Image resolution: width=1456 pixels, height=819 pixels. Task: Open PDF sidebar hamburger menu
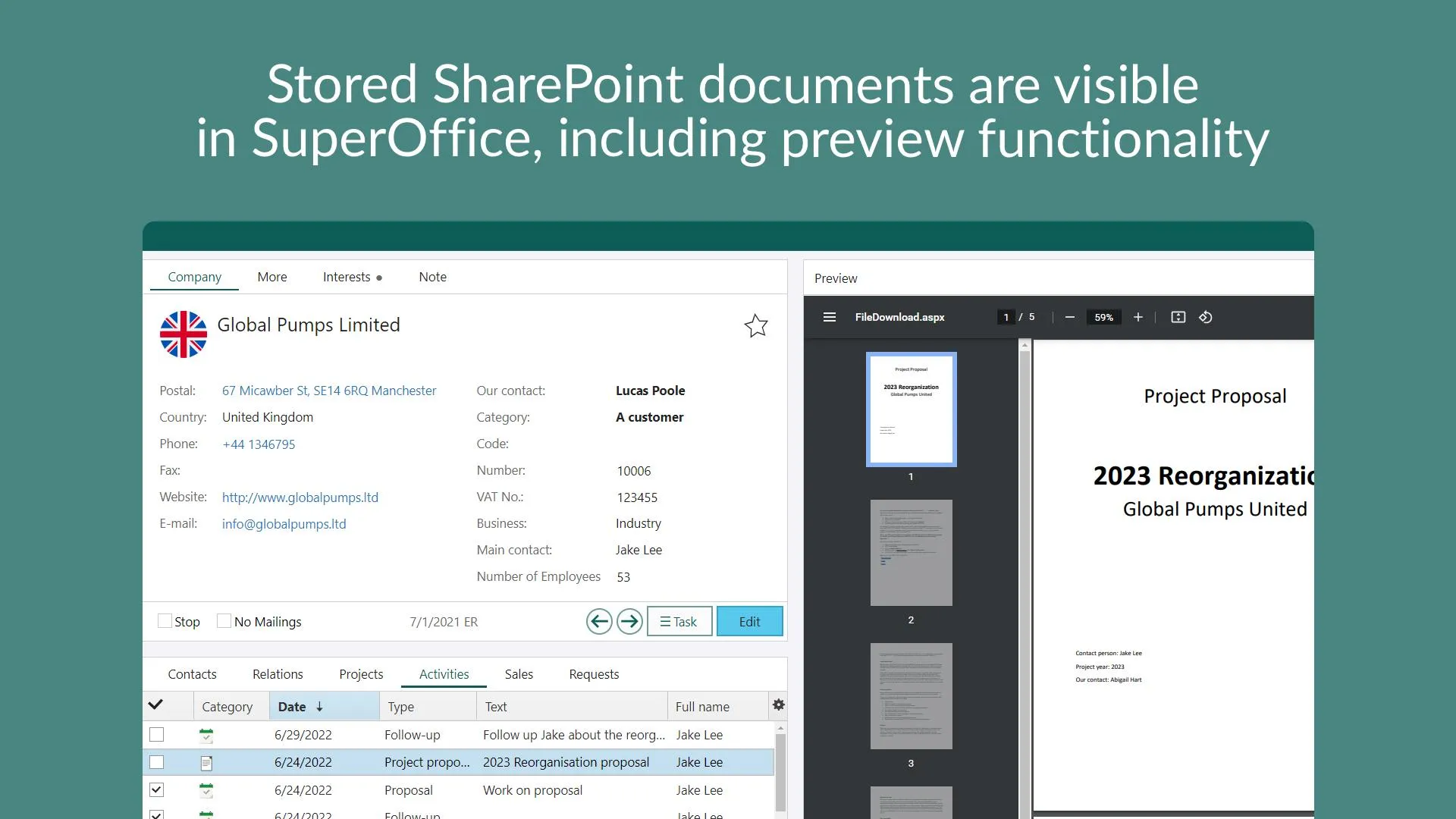click(x=830, y=317)
